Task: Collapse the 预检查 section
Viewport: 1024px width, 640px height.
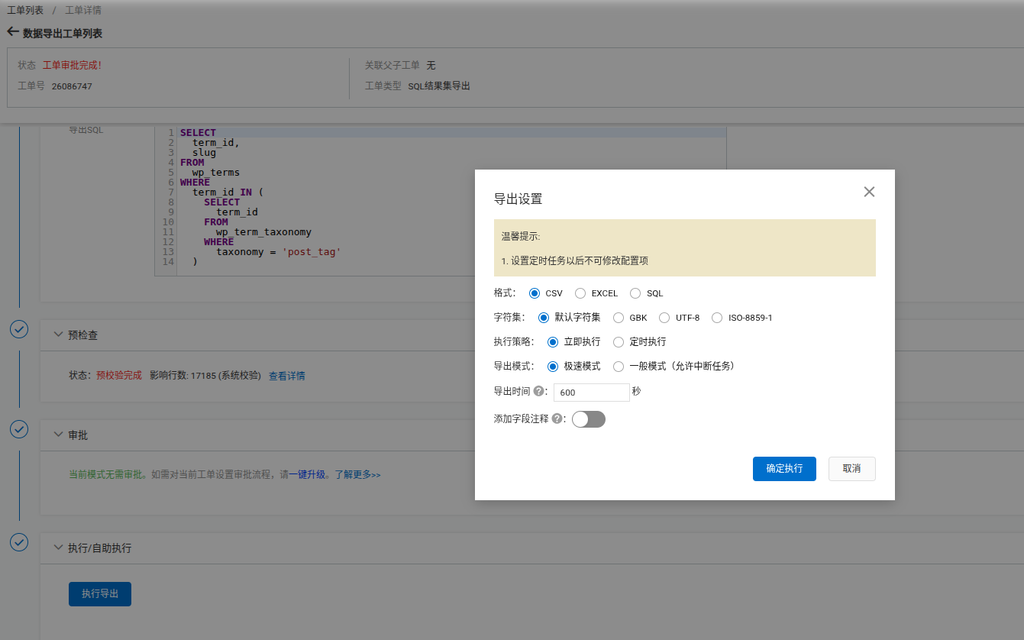Action: 58,334
